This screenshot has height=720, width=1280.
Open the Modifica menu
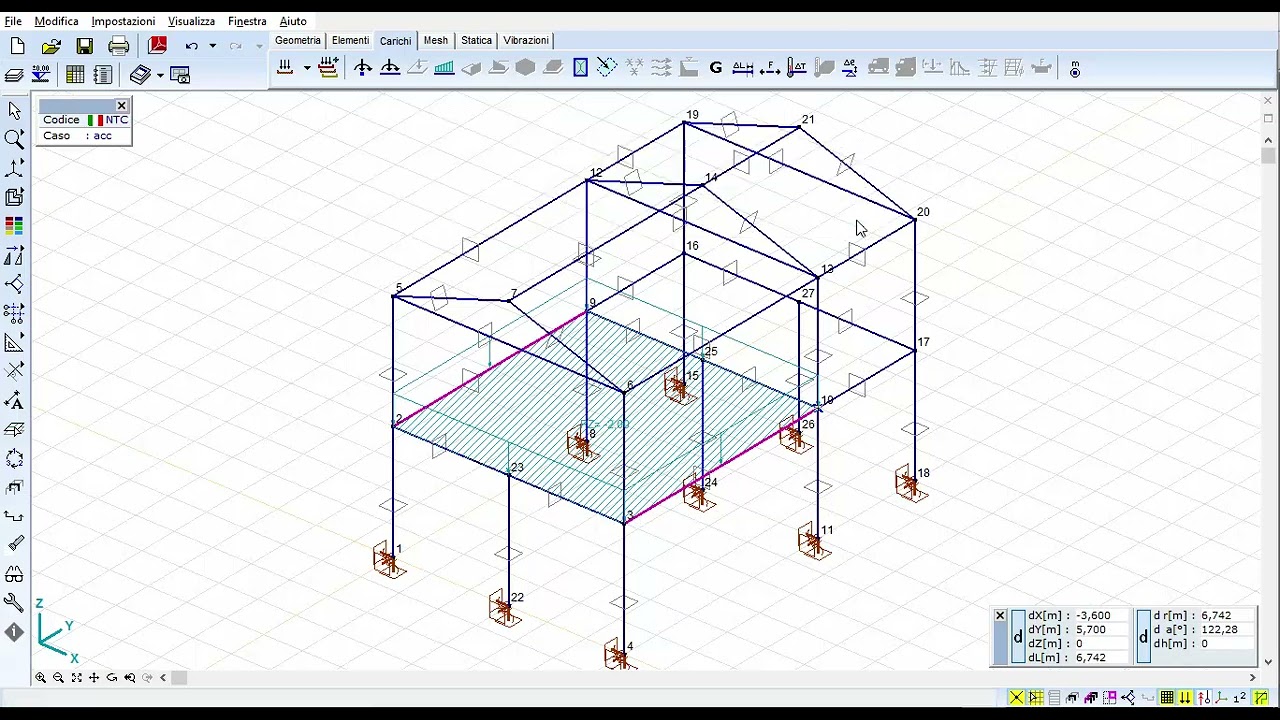(x=56, y=21)
